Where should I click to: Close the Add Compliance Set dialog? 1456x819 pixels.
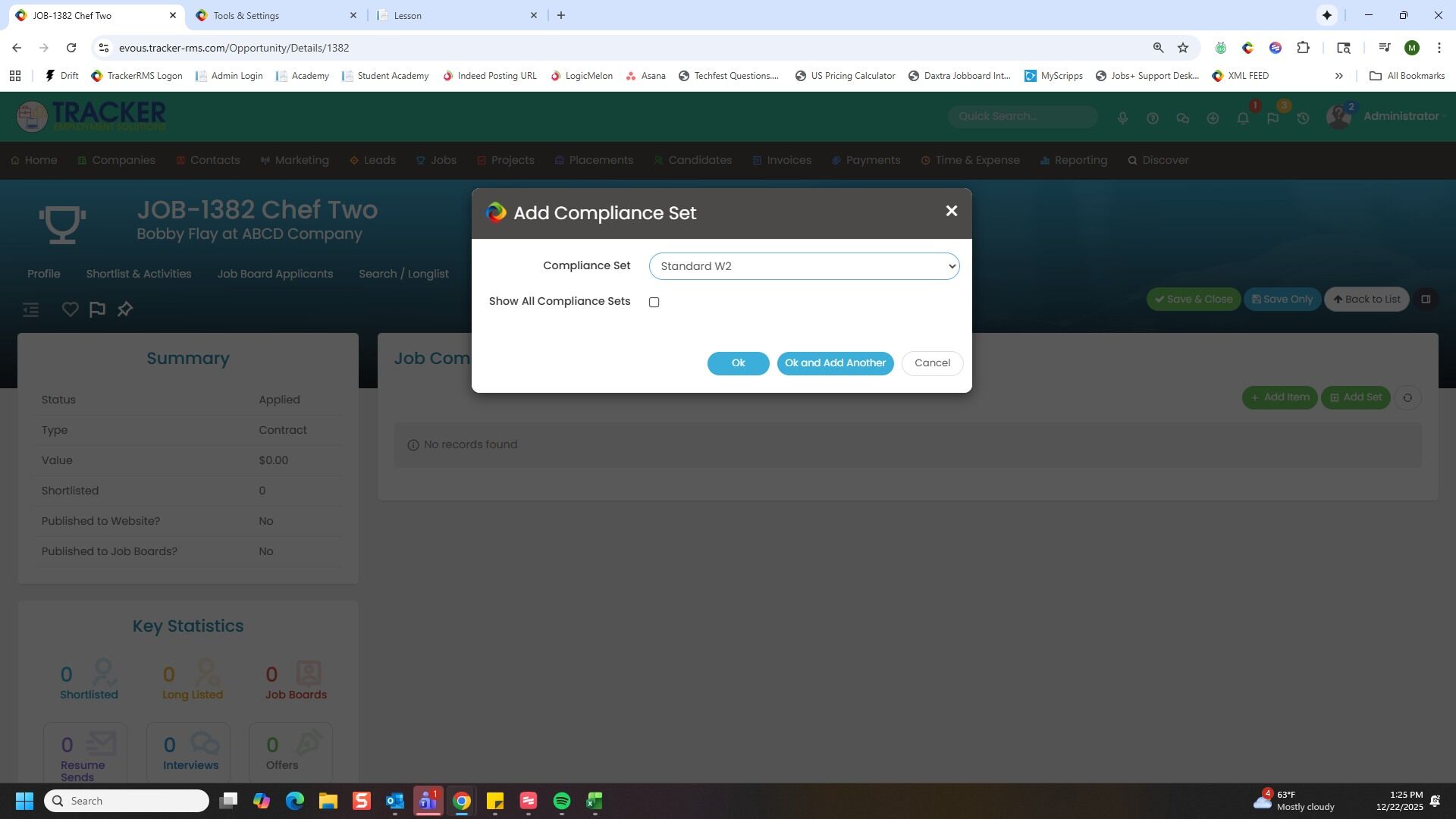pyautogui.click(x=951, y=212)
